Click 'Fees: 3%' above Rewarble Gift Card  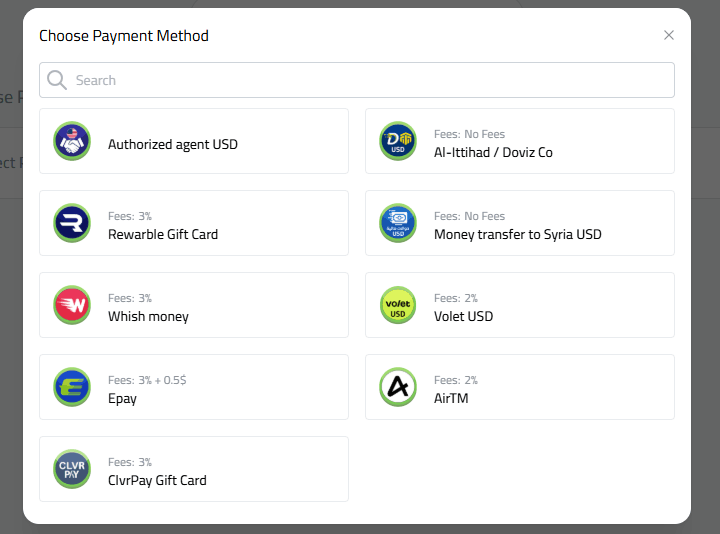pyautogui.click(x=130, y=216)
